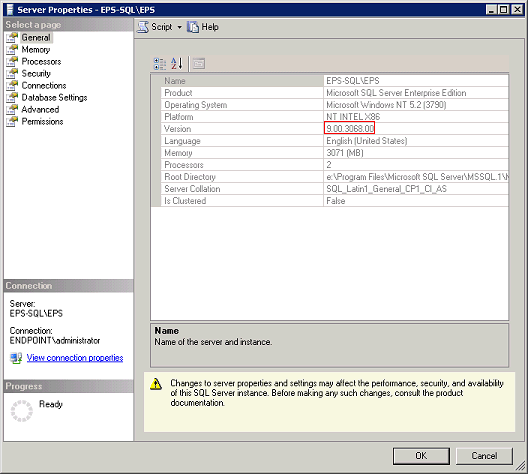
Task: Click the Script toolbar button
Action: click(x=155, y=27)
